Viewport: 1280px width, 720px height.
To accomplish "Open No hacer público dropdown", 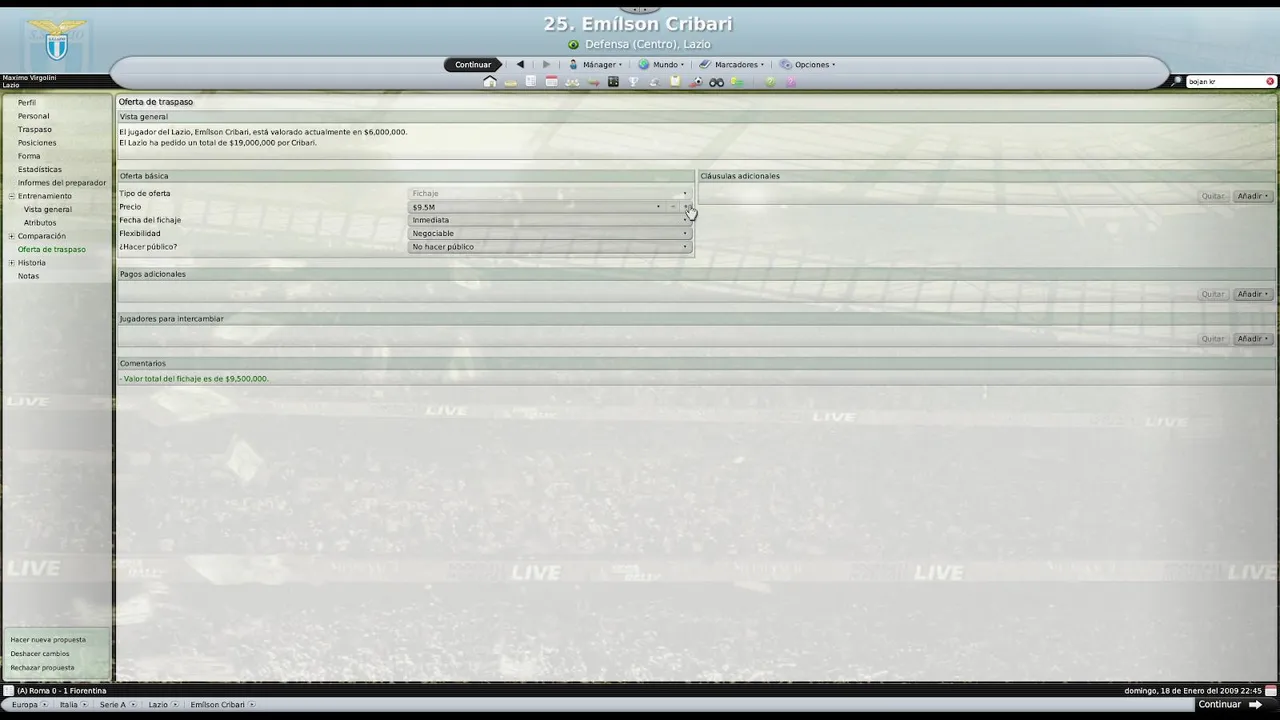I will click(549, 247).
